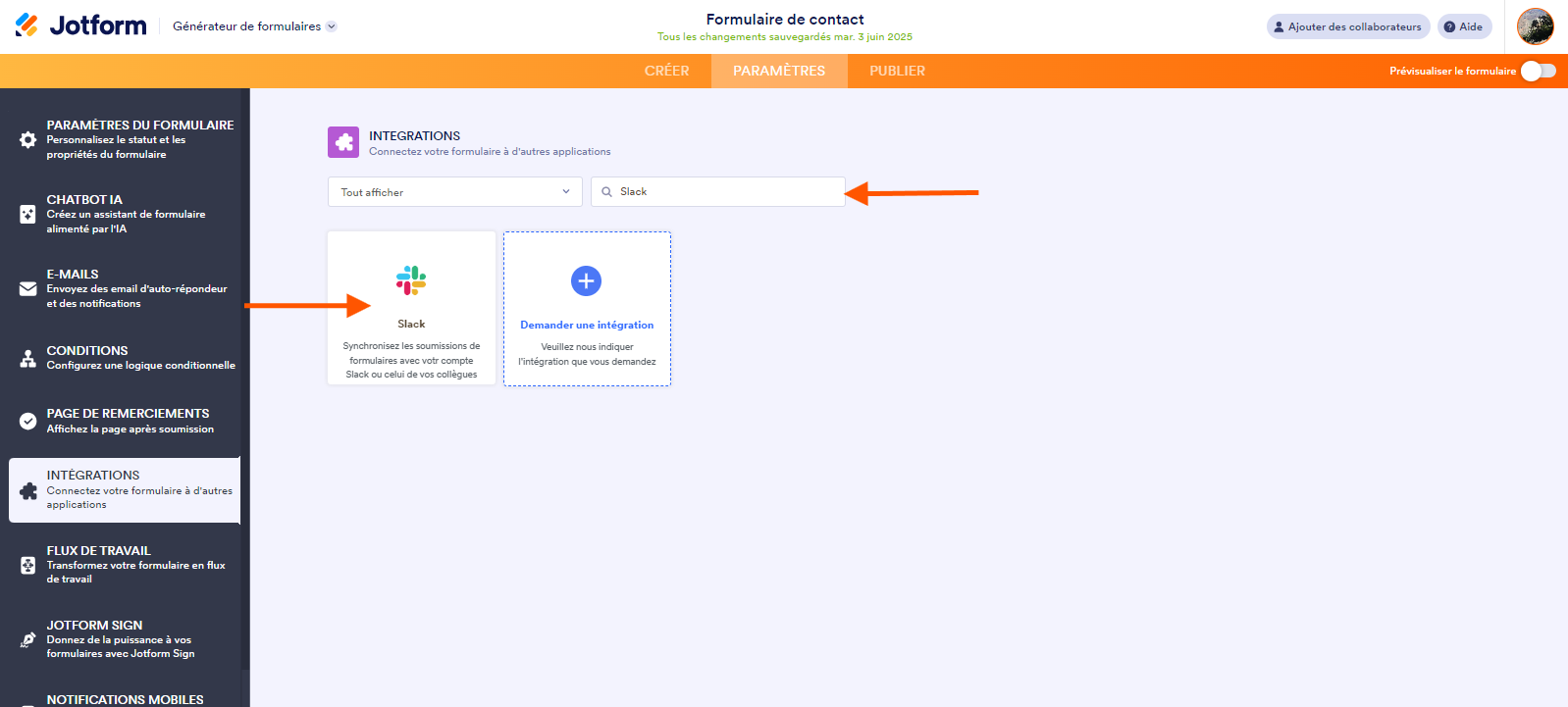The width and height of the screenshot is (1568, 707).
Task: Click the E-mails envelope icon
Action: click(x=28, y=288)
